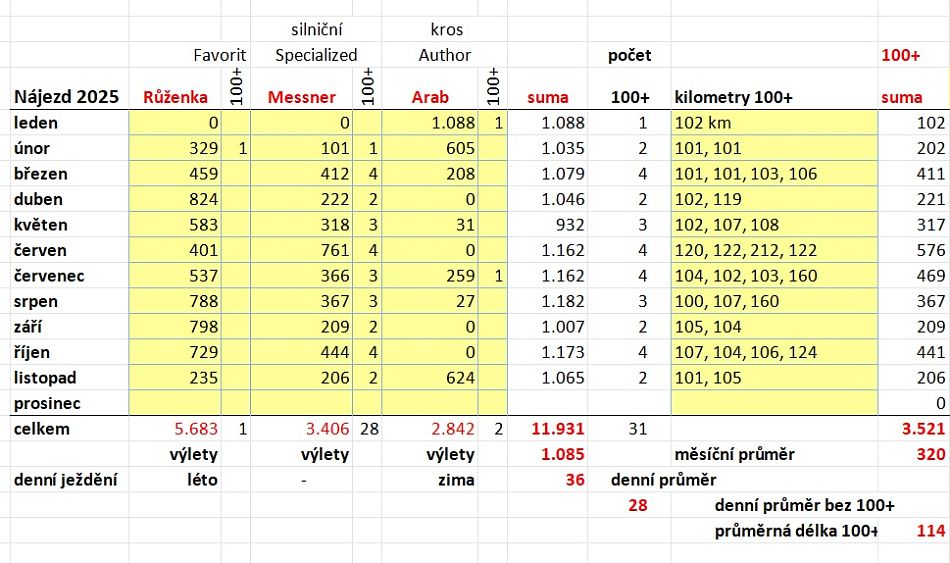Select the Messner column header cell
The height and width of the screenshot is (563, 950).
pyautogui.click(x=300, y=97)
